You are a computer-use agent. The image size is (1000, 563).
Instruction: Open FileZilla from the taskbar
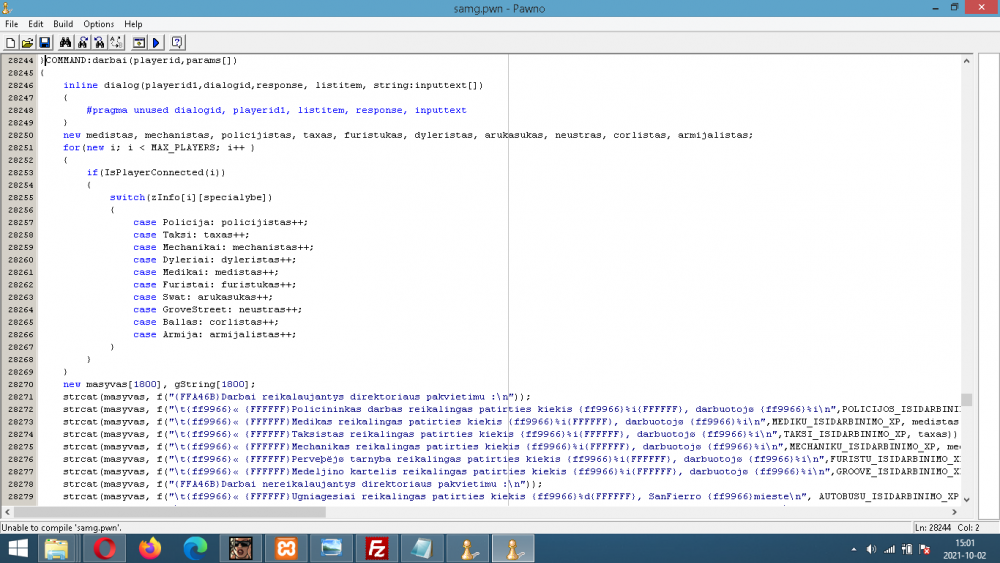(x=377, y=548)
